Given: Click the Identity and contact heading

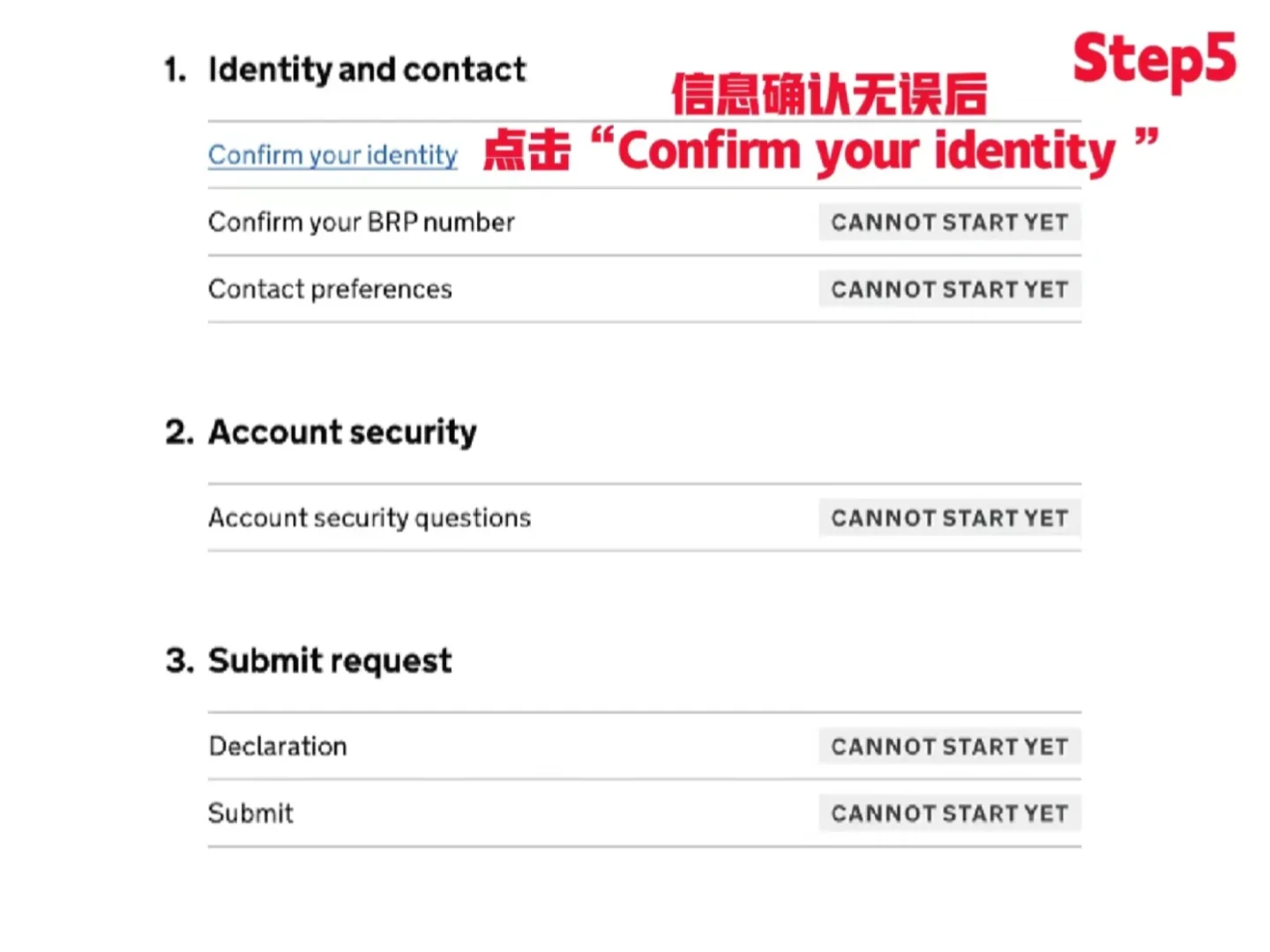Looking at the screenshot, I should click(367, 70).
